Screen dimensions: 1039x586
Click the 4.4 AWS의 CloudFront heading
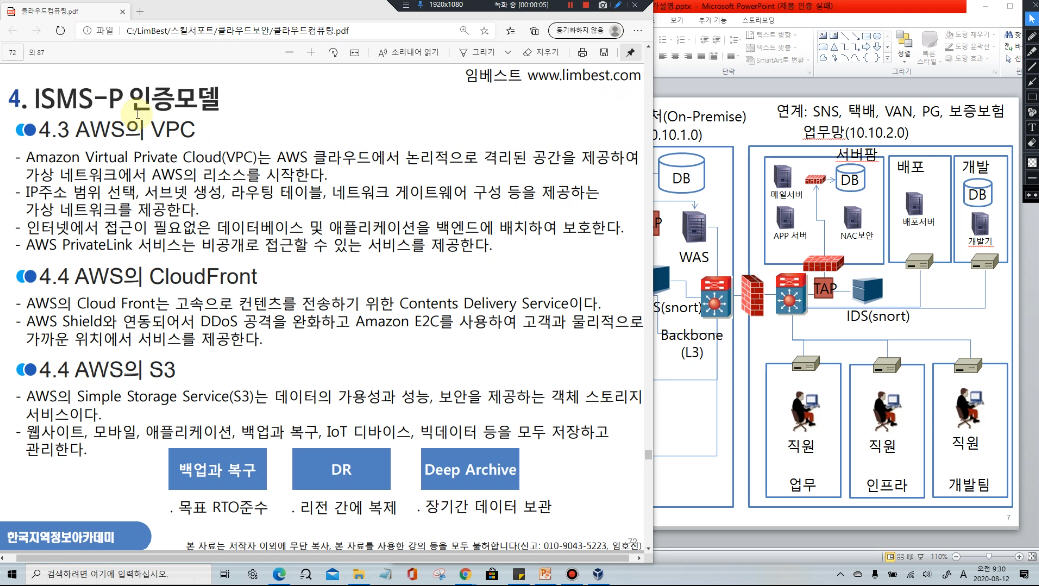[x=148, y=276]
